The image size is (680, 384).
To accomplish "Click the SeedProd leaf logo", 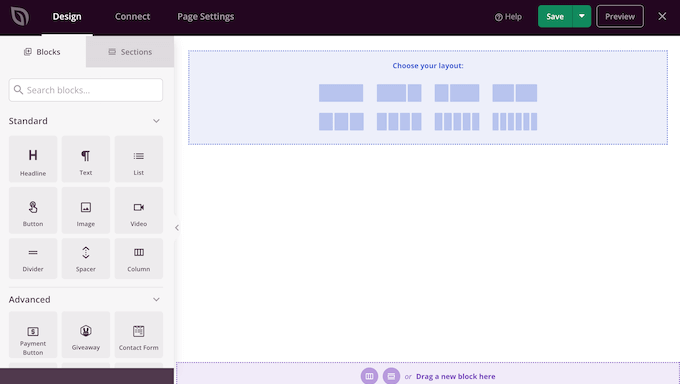I will click(20, 16).
